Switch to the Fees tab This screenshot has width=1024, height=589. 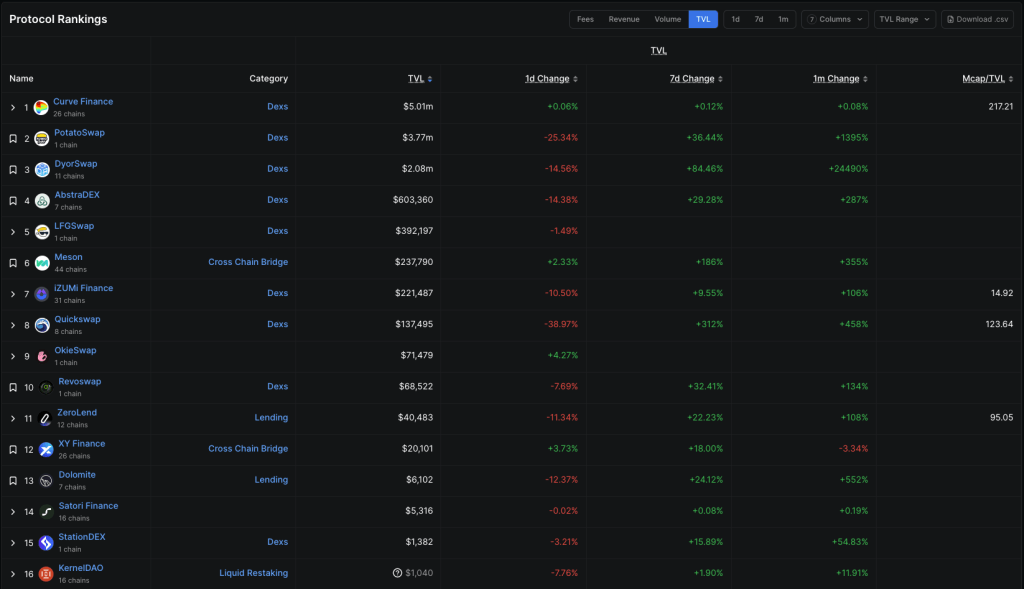pyautogui.click(x=585, y=18)
